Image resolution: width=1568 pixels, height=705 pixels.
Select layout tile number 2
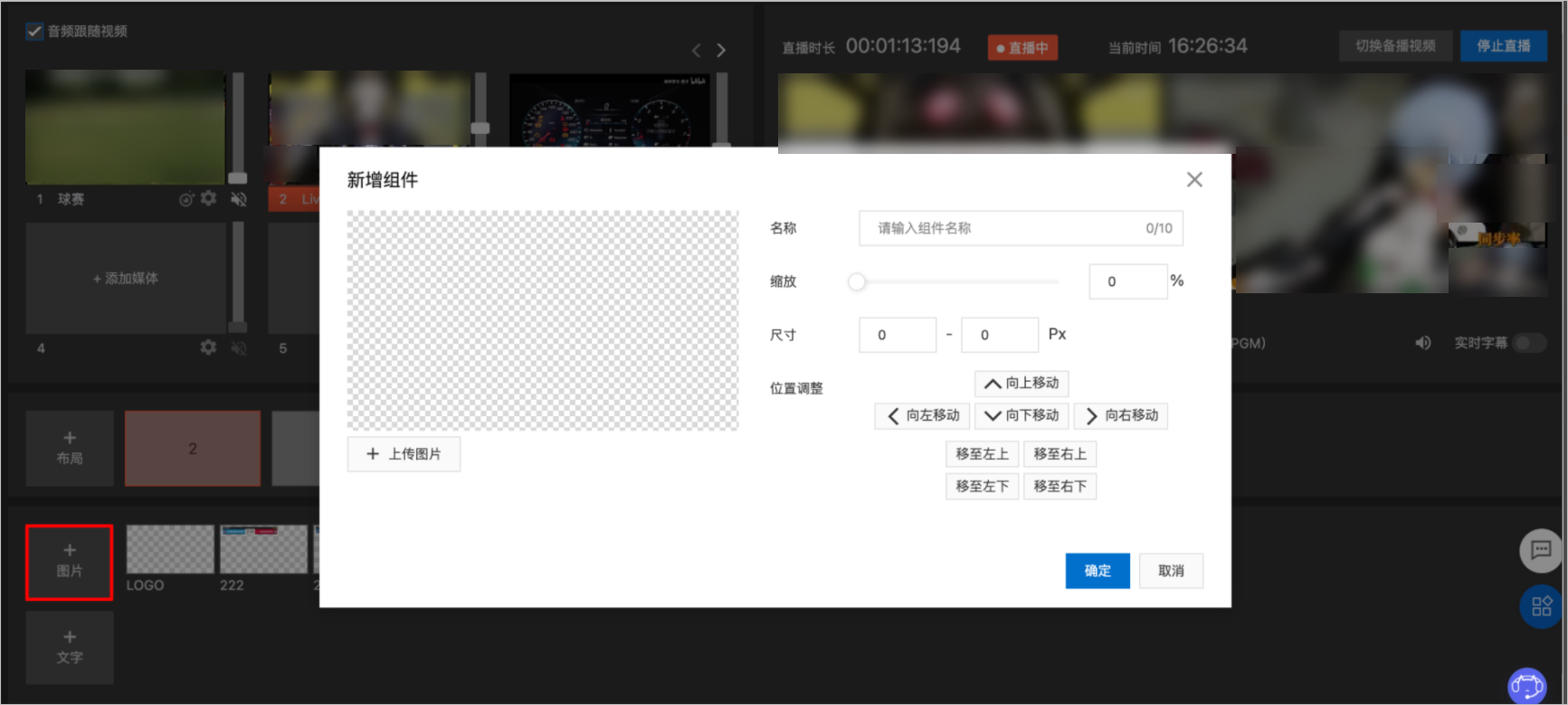click(x=193, y=449)
